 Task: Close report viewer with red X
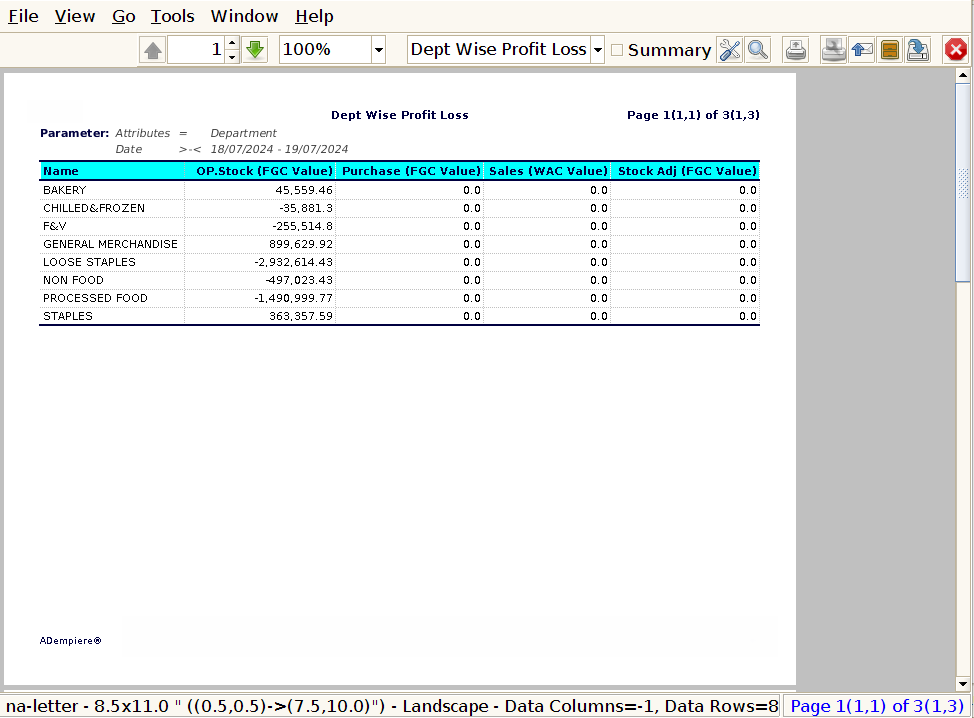pyautogui.click(x=955, y=50)
